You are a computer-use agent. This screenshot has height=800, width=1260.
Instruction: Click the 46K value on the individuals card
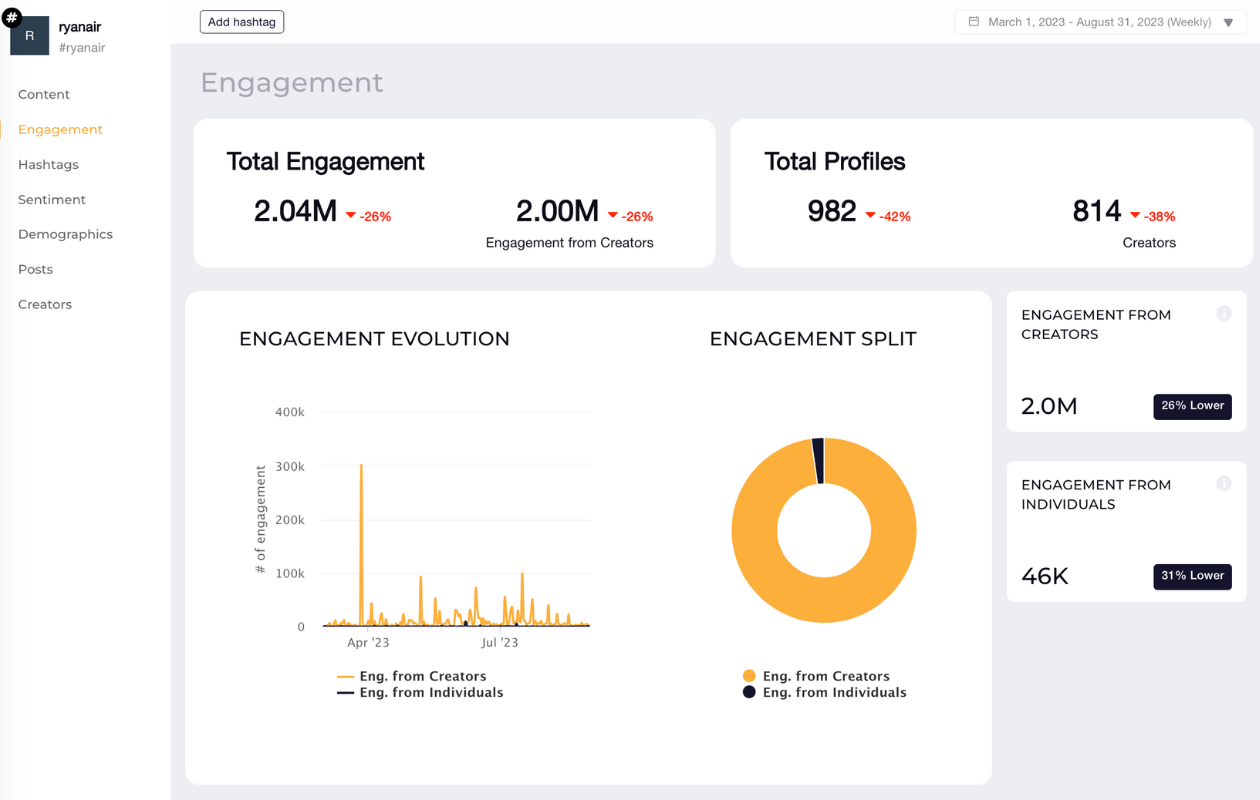[x=1045, y=576]
